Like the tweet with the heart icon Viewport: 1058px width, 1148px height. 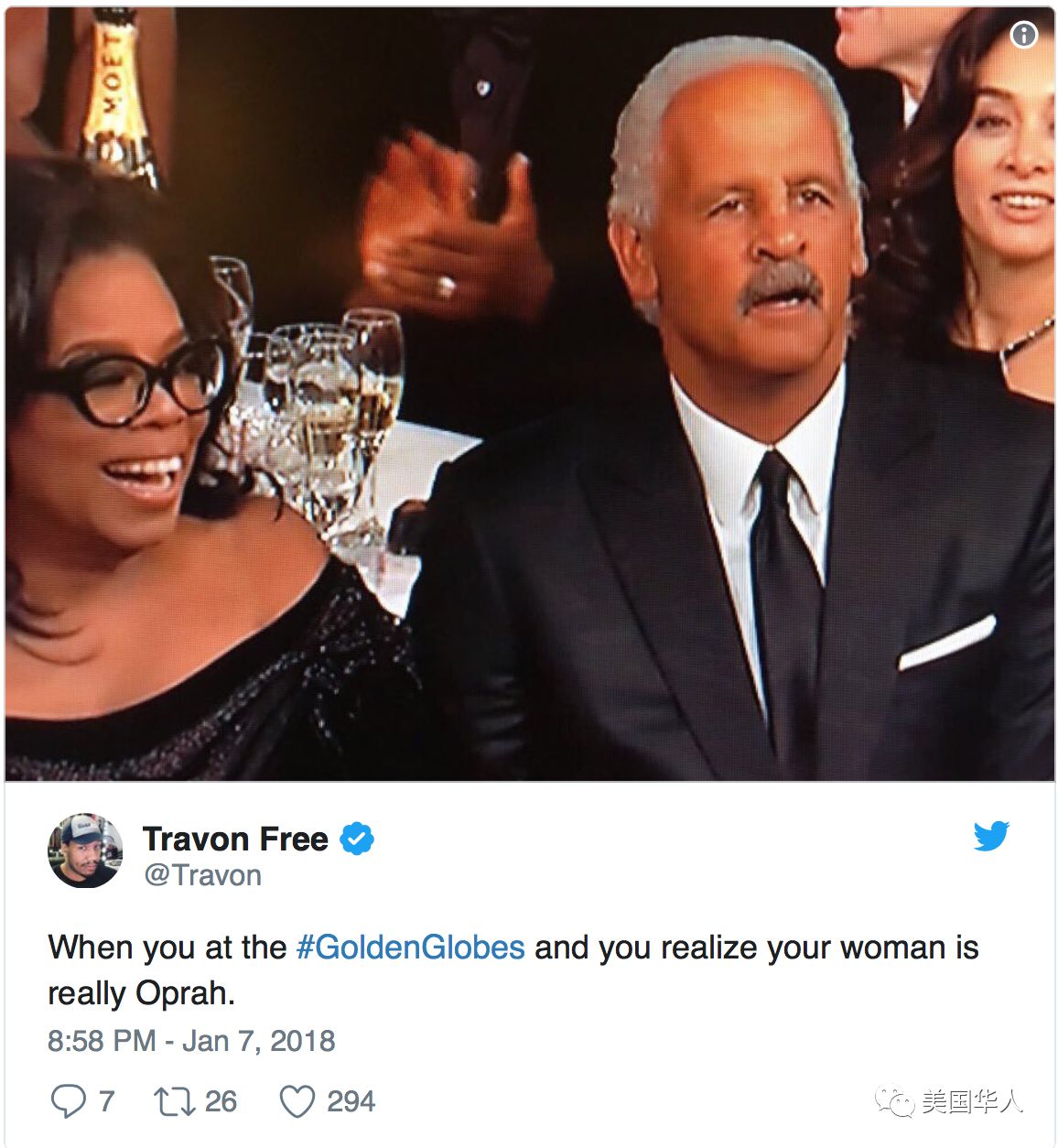tap(297, 1101)
